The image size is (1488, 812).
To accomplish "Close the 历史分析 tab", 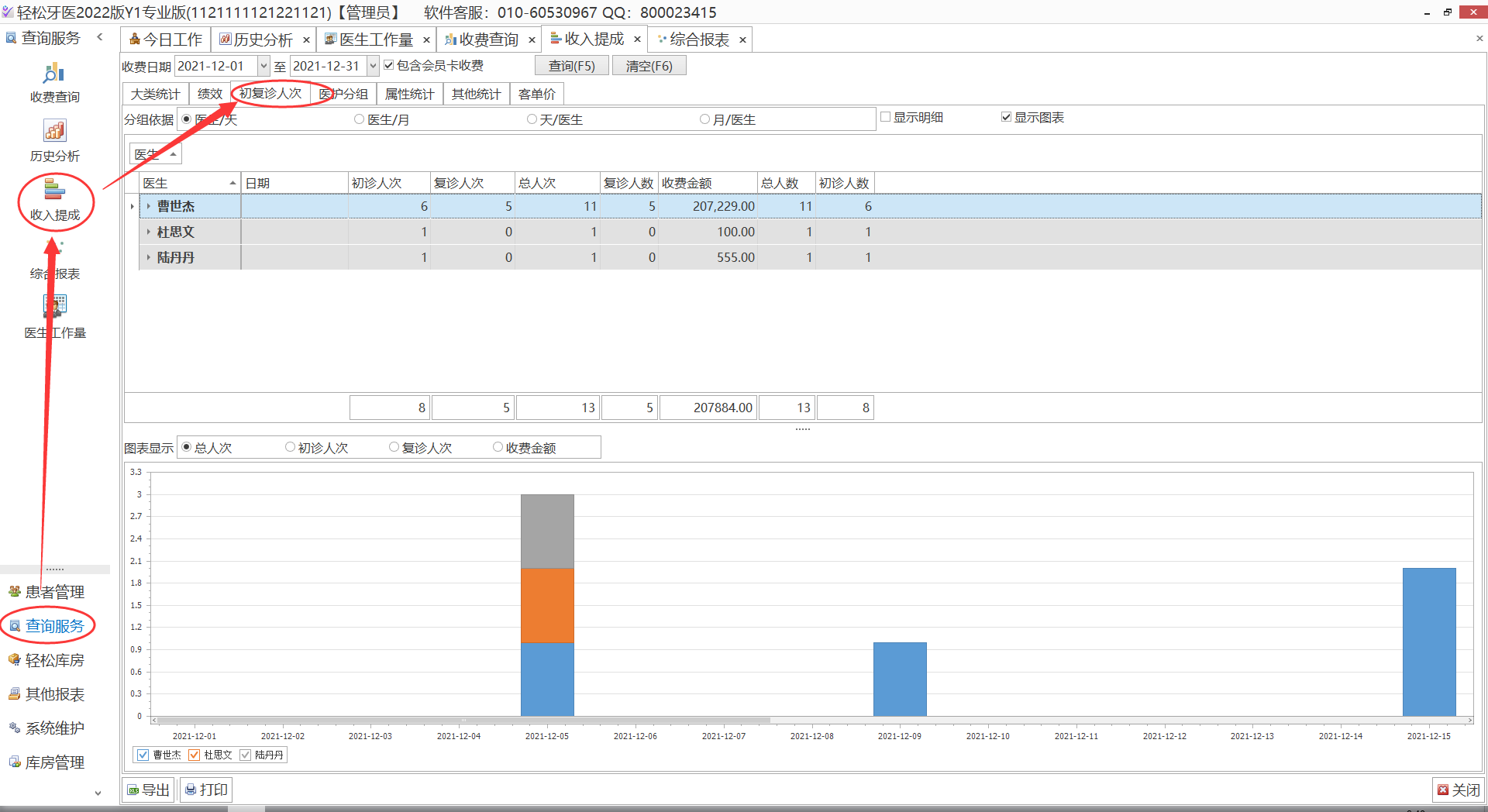I will pos(306,40).
